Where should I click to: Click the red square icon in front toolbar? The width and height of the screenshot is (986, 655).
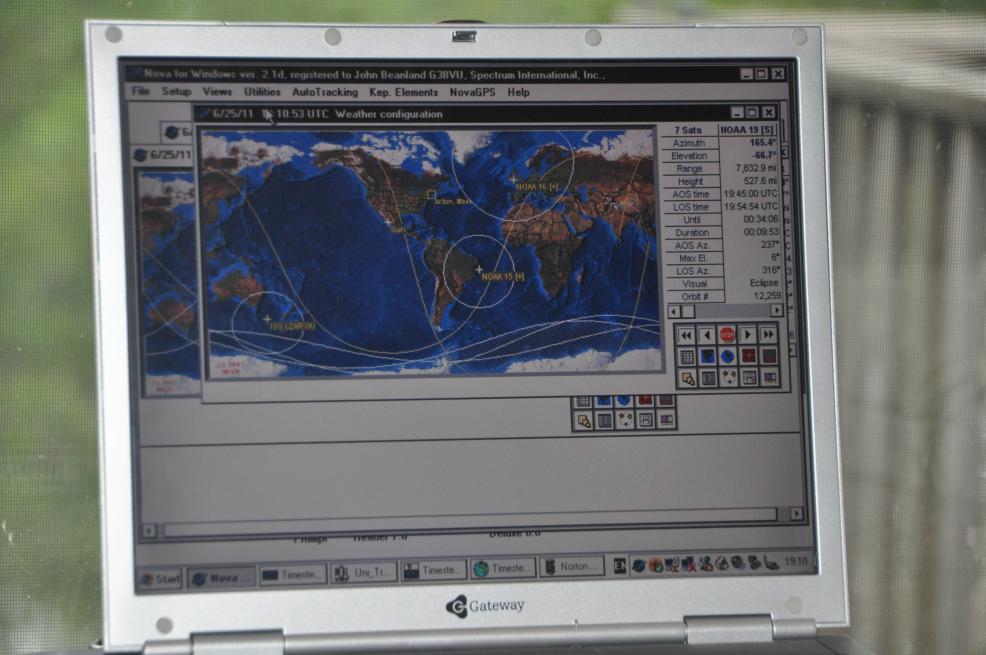(x=748, y=357)
